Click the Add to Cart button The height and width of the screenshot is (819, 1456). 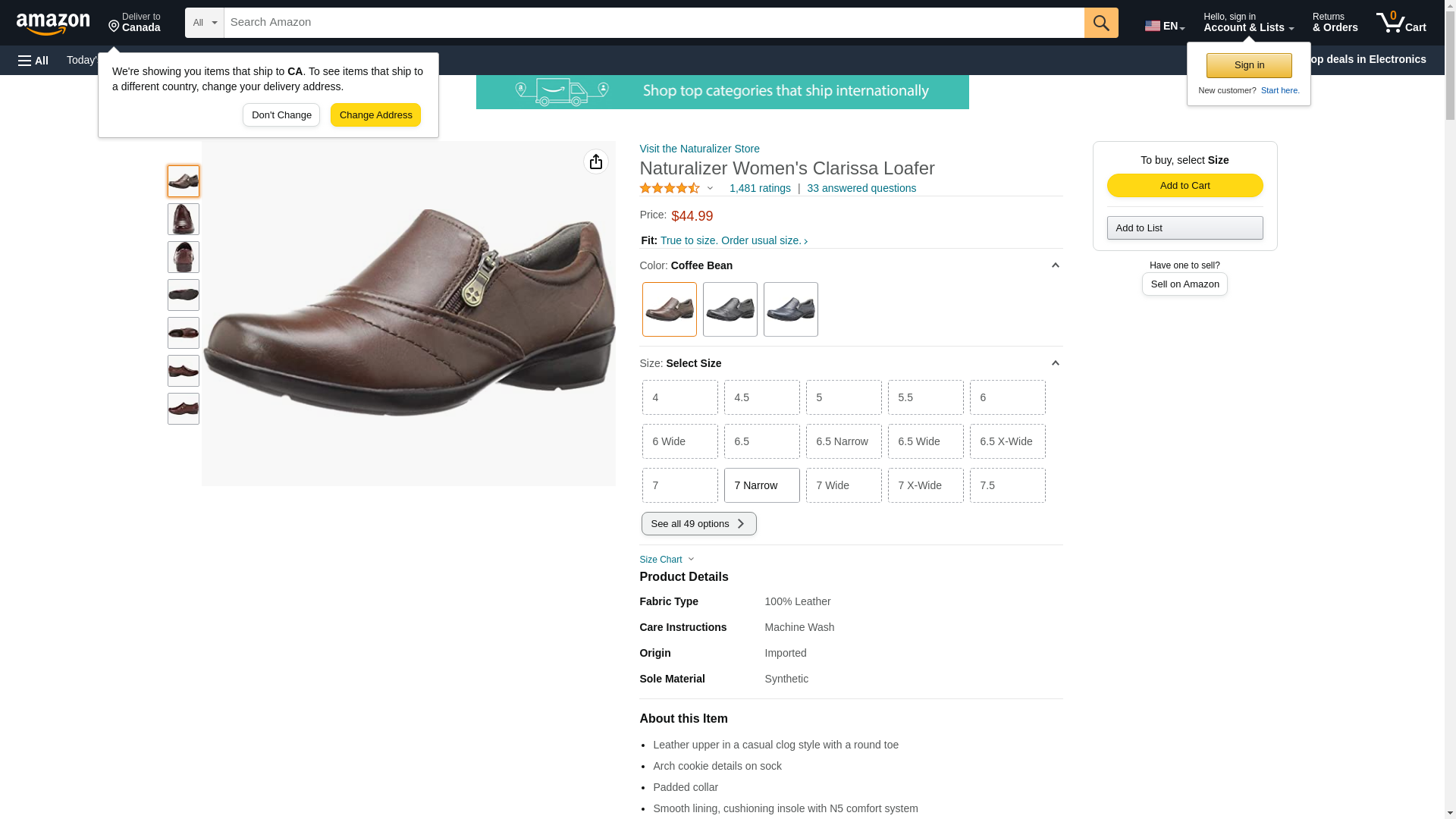click(x=1185, y=186)
